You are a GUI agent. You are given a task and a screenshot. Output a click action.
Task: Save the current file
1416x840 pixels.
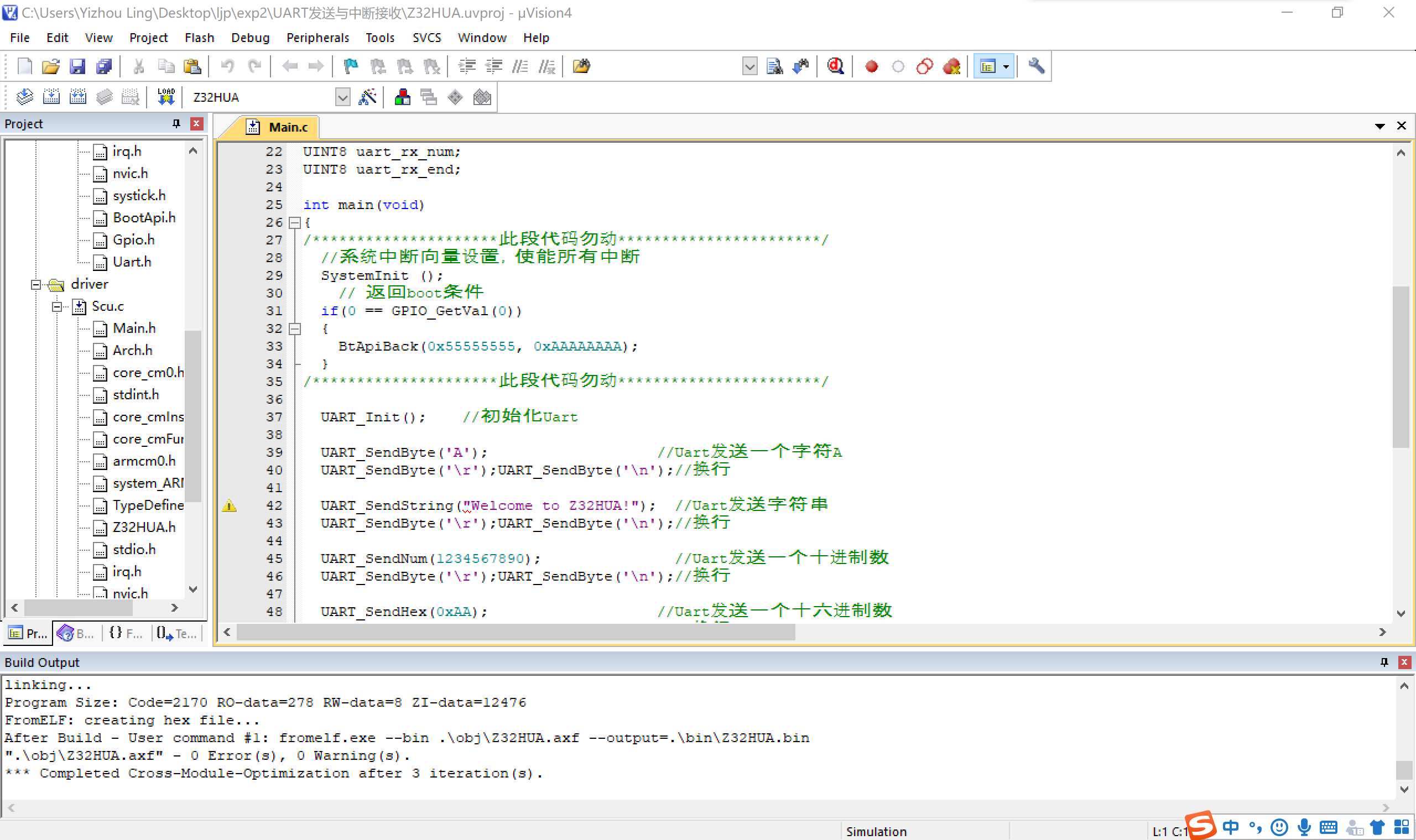77,66
